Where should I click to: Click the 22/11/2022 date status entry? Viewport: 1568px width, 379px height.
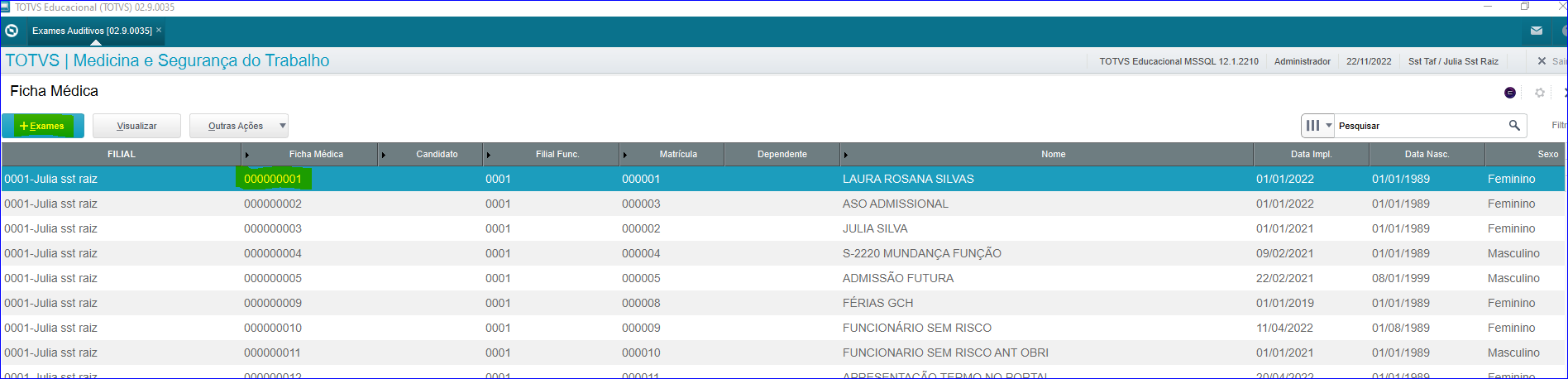point(1369,61)
